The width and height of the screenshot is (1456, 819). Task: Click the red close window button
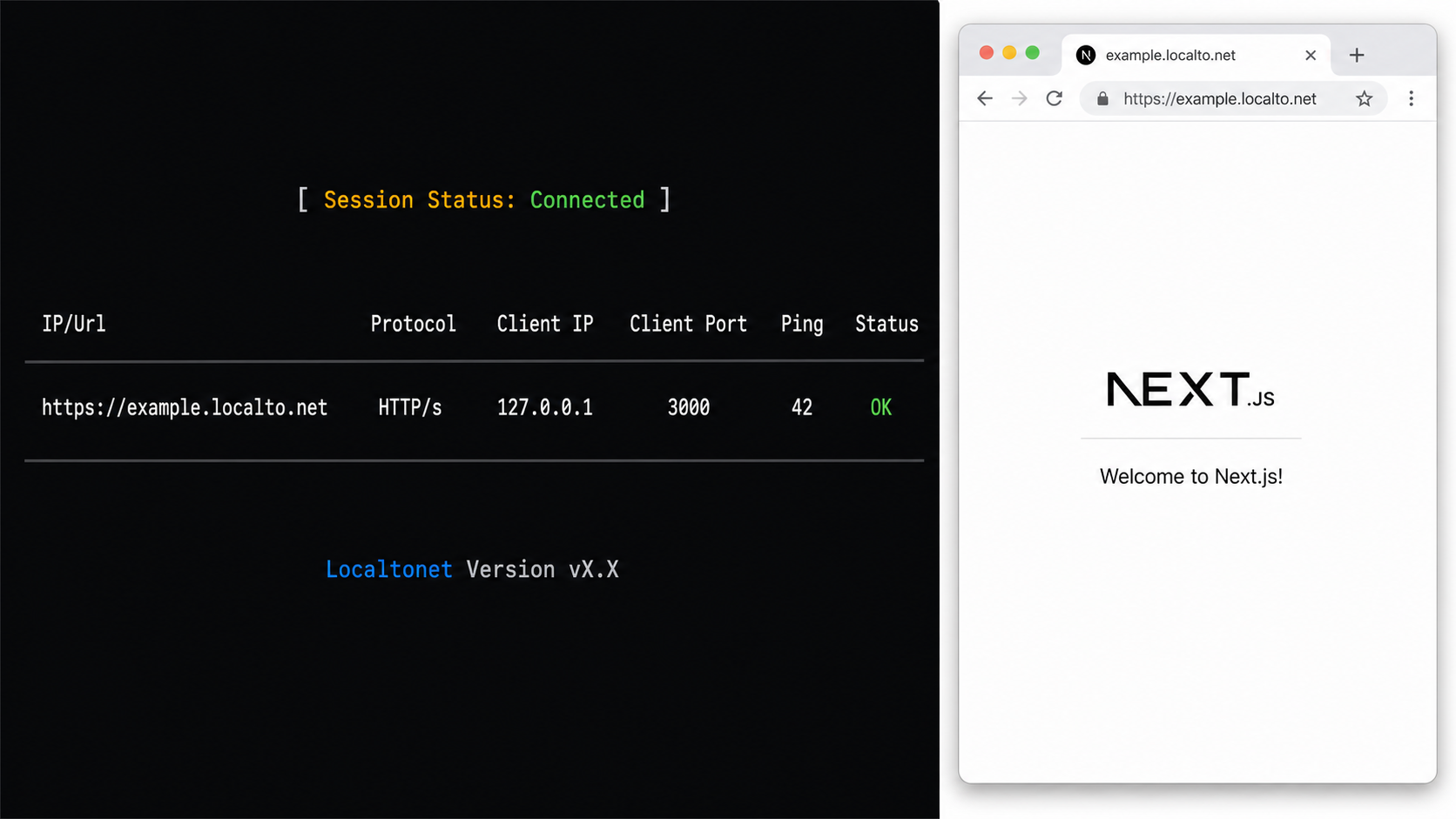pos(987,53)
